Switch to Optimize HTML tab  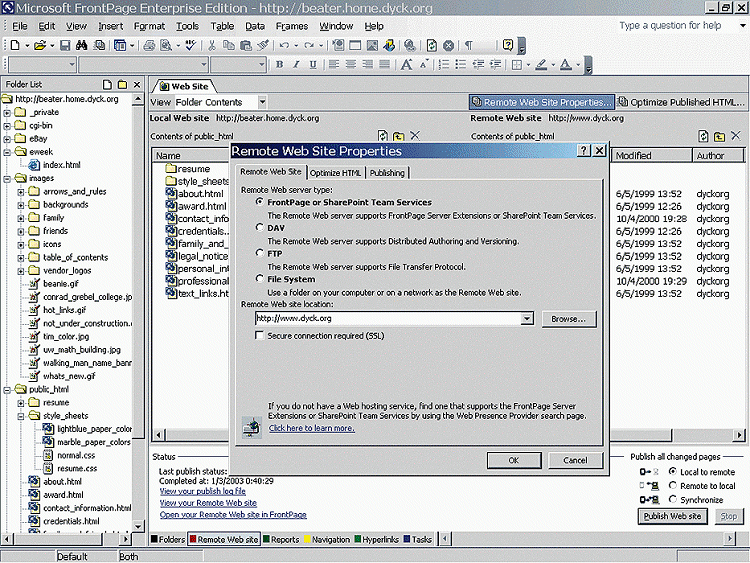click(x=335, y=173)
